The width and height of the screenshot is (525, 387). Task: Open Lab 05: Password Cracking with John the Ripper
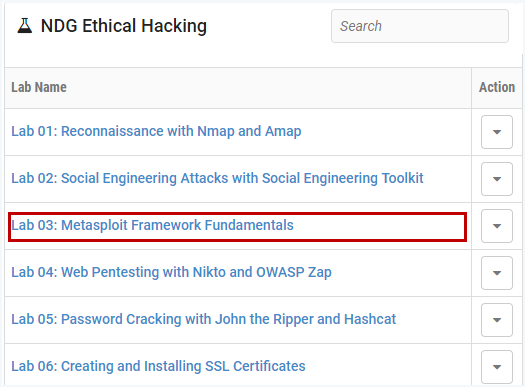tap(204, 319)
